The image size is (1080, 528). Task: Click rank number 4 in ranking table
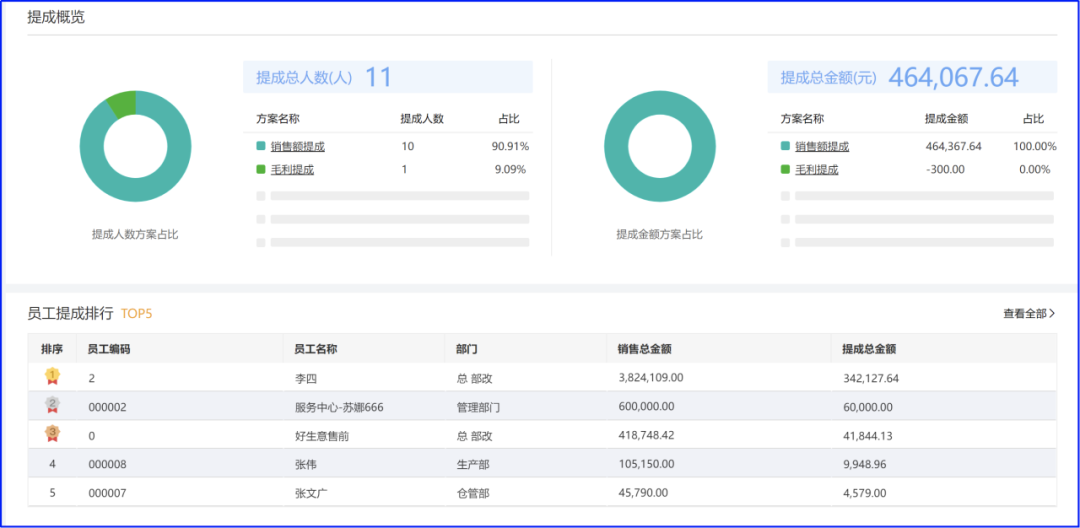click(52, 465)
